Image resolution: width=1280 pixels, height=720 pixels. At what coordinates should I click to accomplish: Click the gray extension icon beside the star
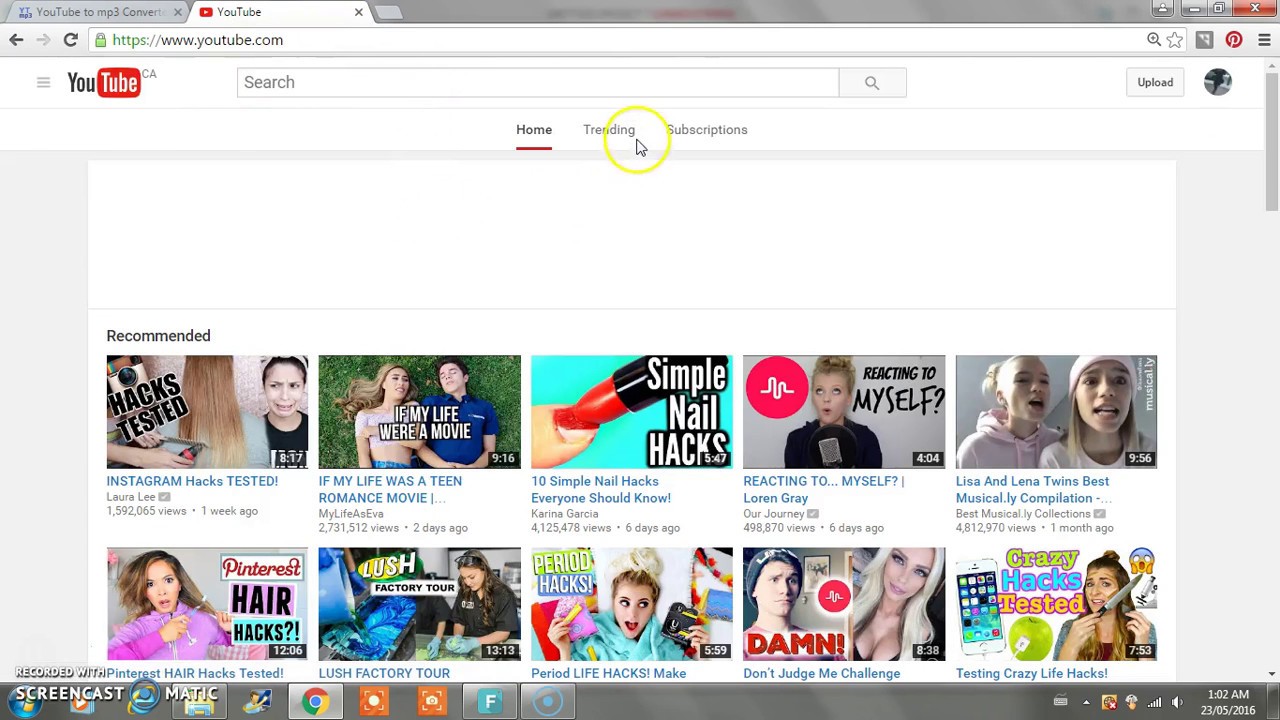pos(1204,40)
